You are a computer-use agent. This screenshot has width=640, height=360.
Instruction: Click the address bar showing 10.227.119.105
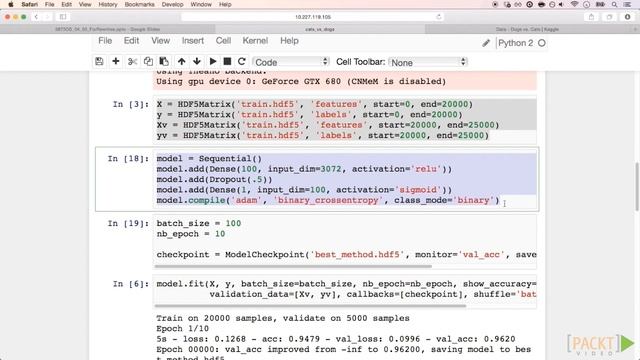pyautogui.click(x=313, y=17)
